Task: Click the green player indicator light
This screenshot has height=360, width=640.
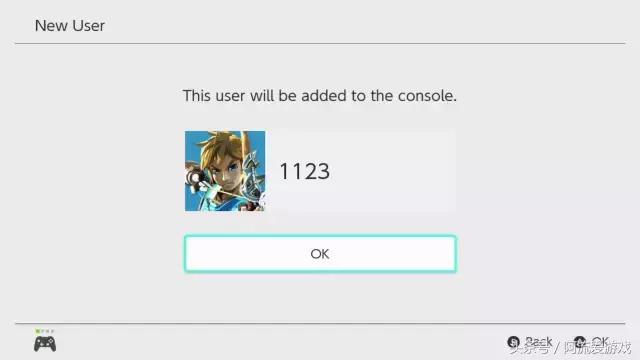Action: tap(38, 331)
